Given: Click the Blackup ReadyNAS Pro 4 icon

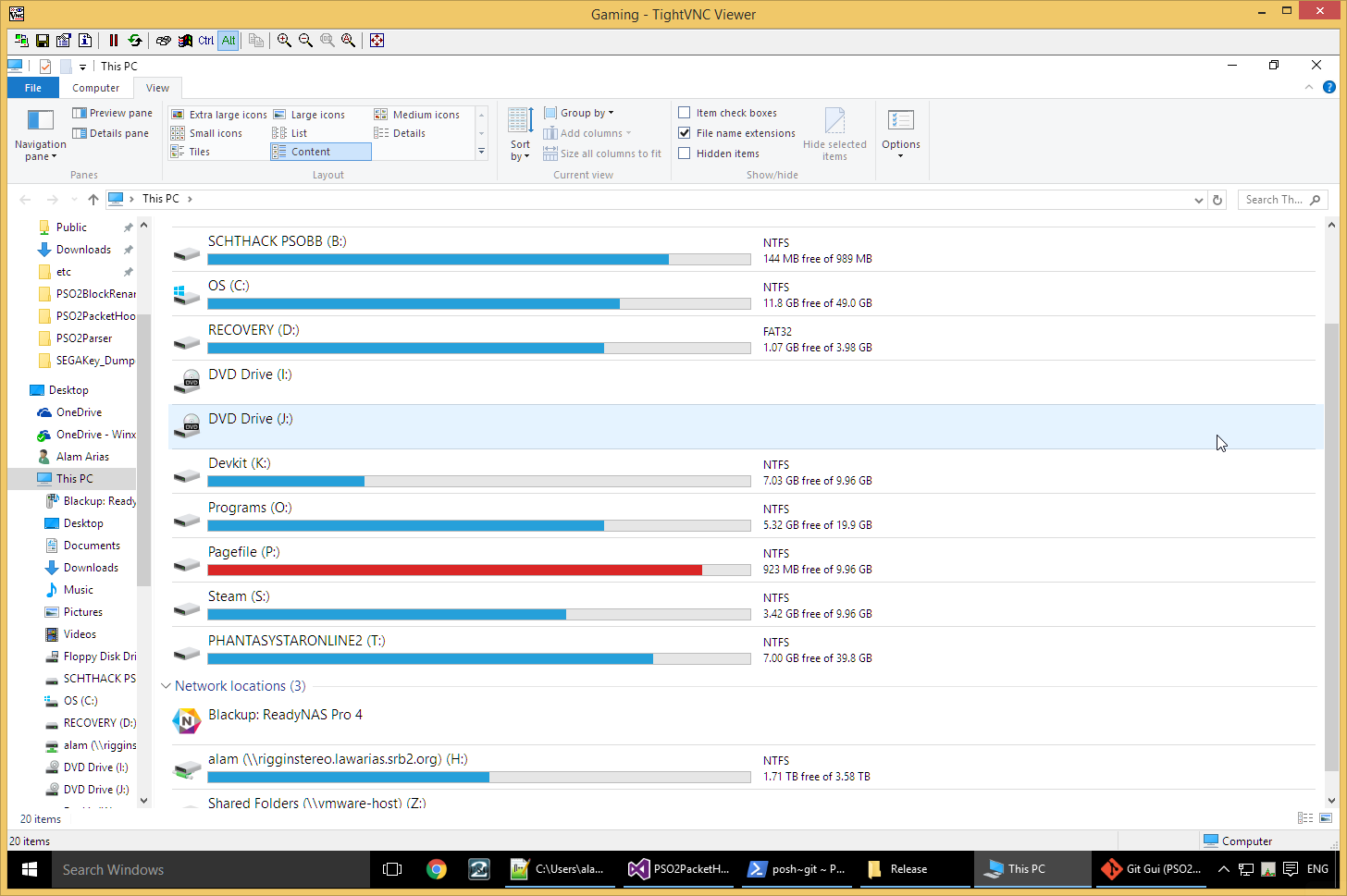Looking at the screenshot, I should (x=187, y=721).
